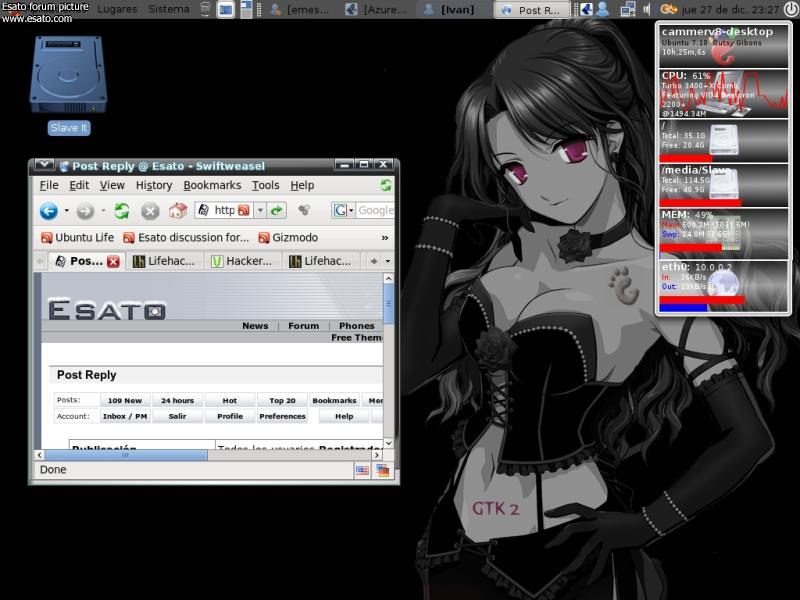The height and width of the screenshot is (600, 800).
Task: Click the orange key tray icon
Action: click(x=668, y=9)
